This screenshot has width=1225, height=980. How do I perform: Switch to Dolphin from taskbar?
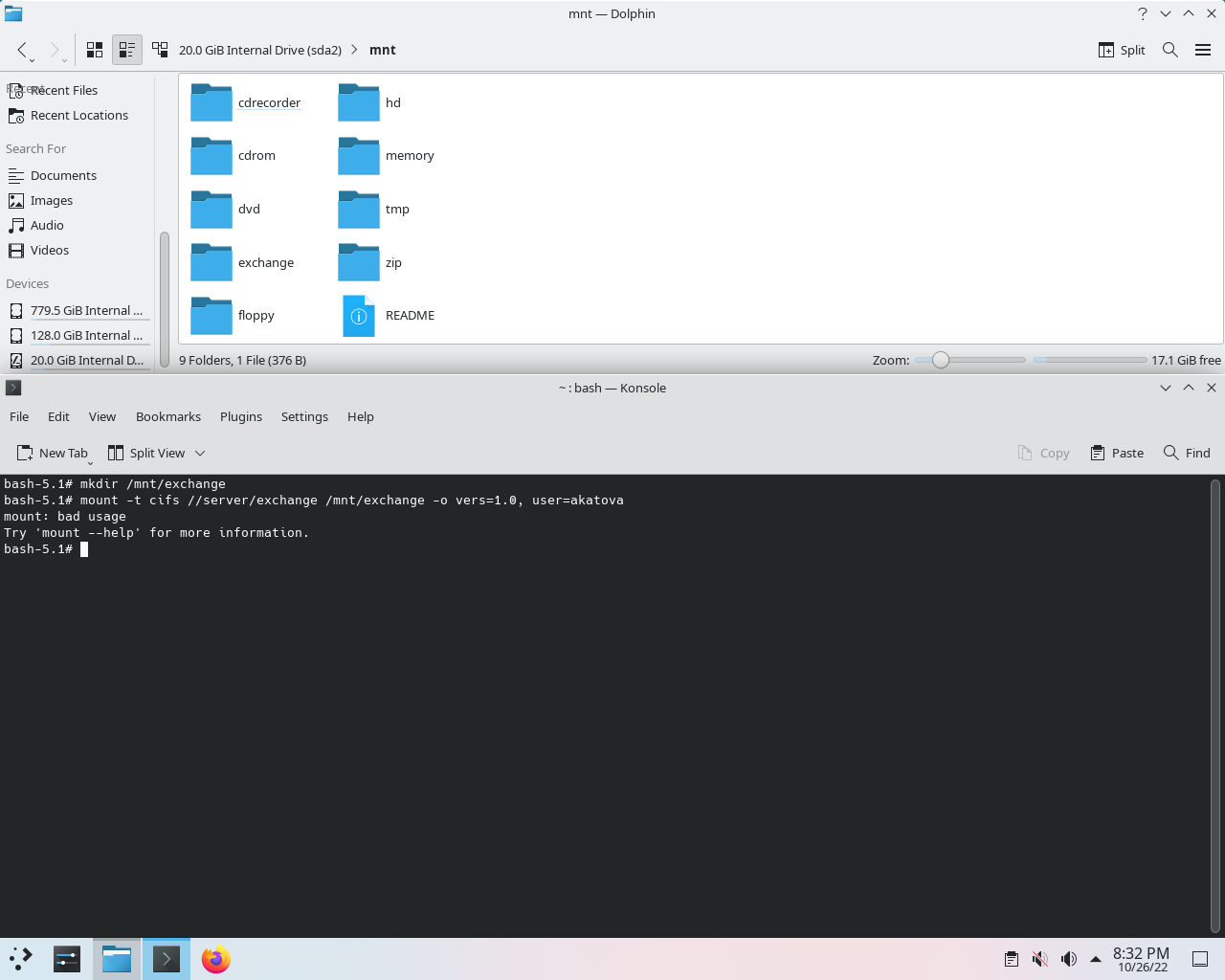point(117,959)
